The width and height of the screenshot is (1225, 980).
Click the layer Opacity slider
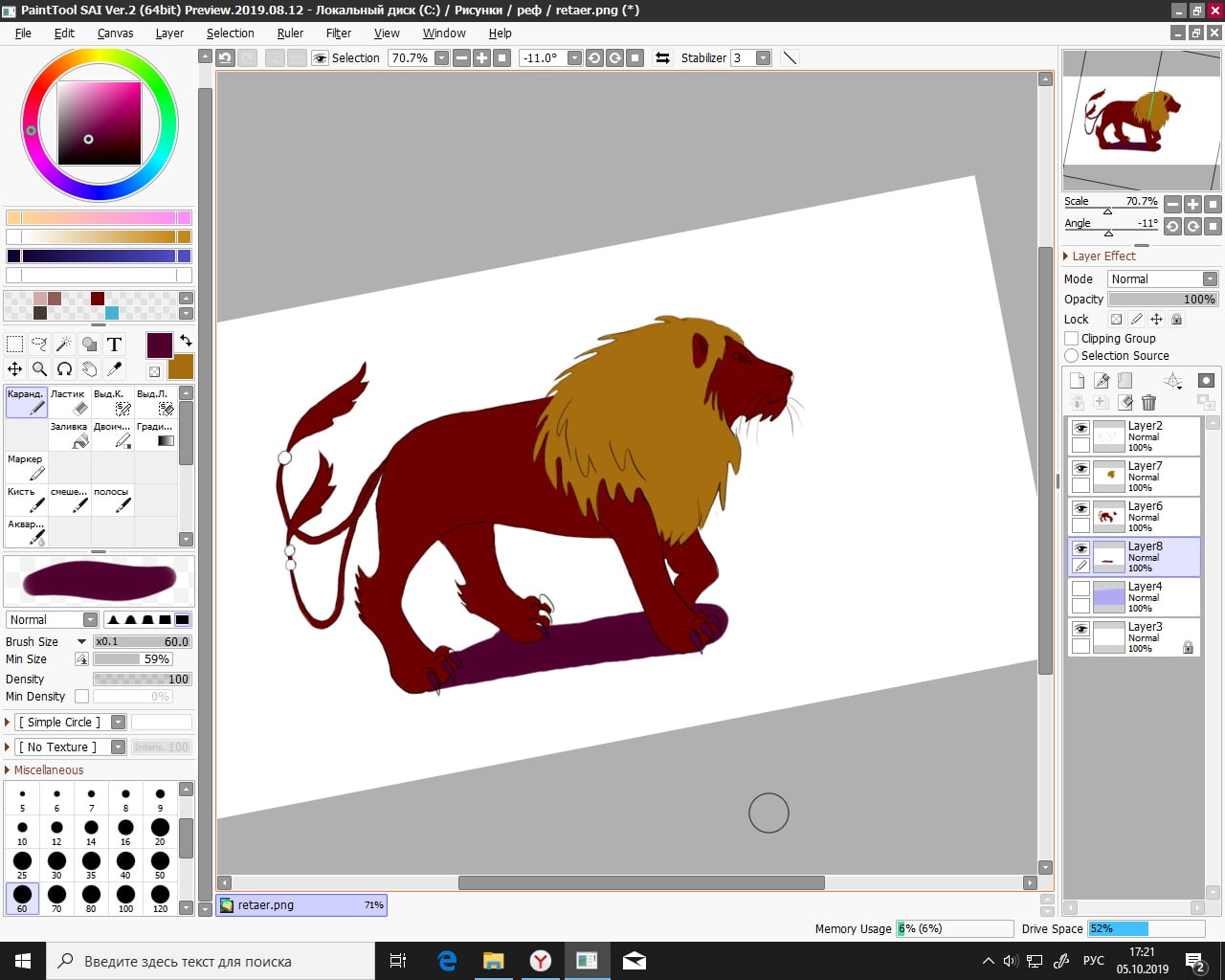pos(1162,300)
